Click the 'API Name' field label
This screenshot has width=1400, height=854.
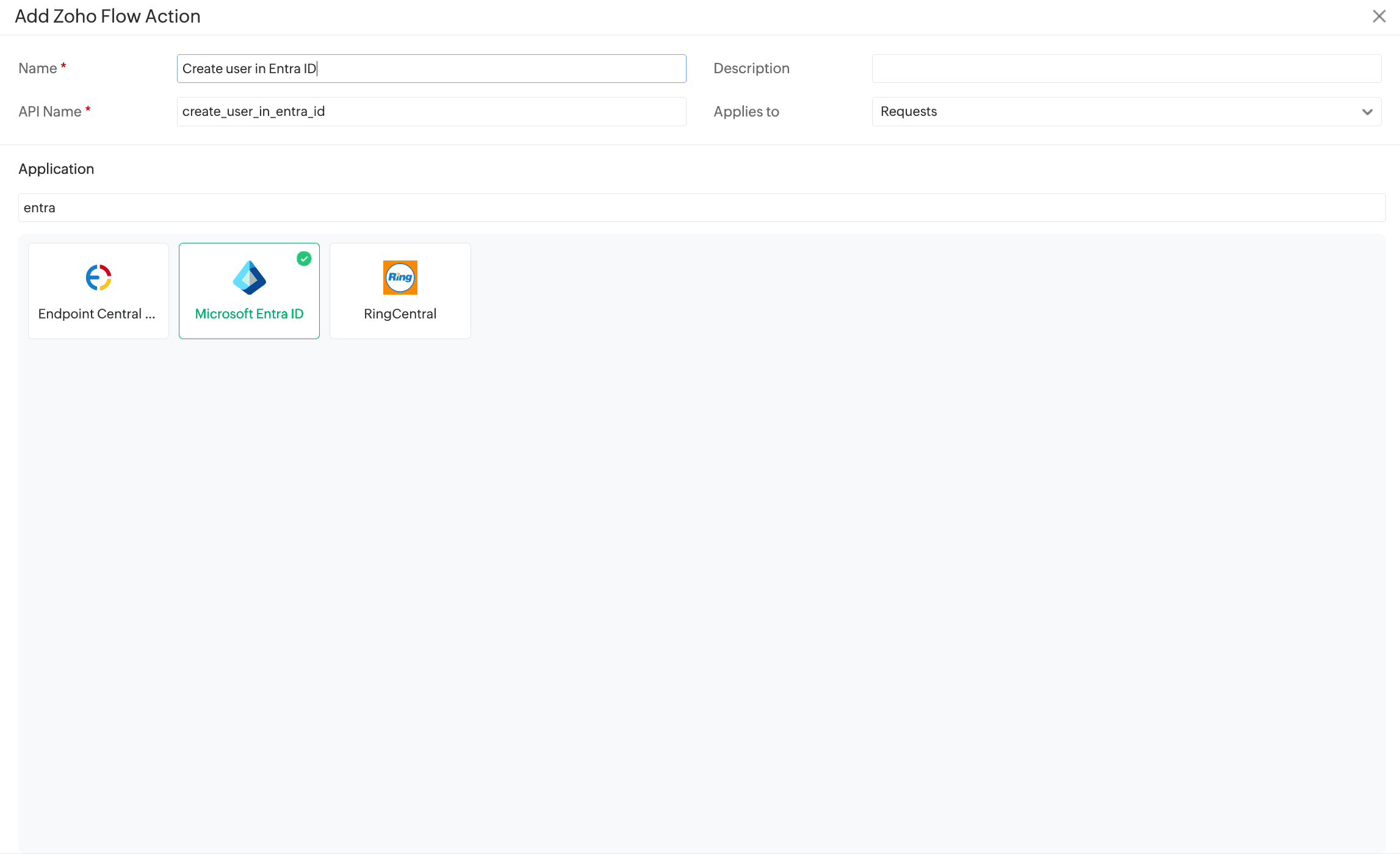(50, 112)
